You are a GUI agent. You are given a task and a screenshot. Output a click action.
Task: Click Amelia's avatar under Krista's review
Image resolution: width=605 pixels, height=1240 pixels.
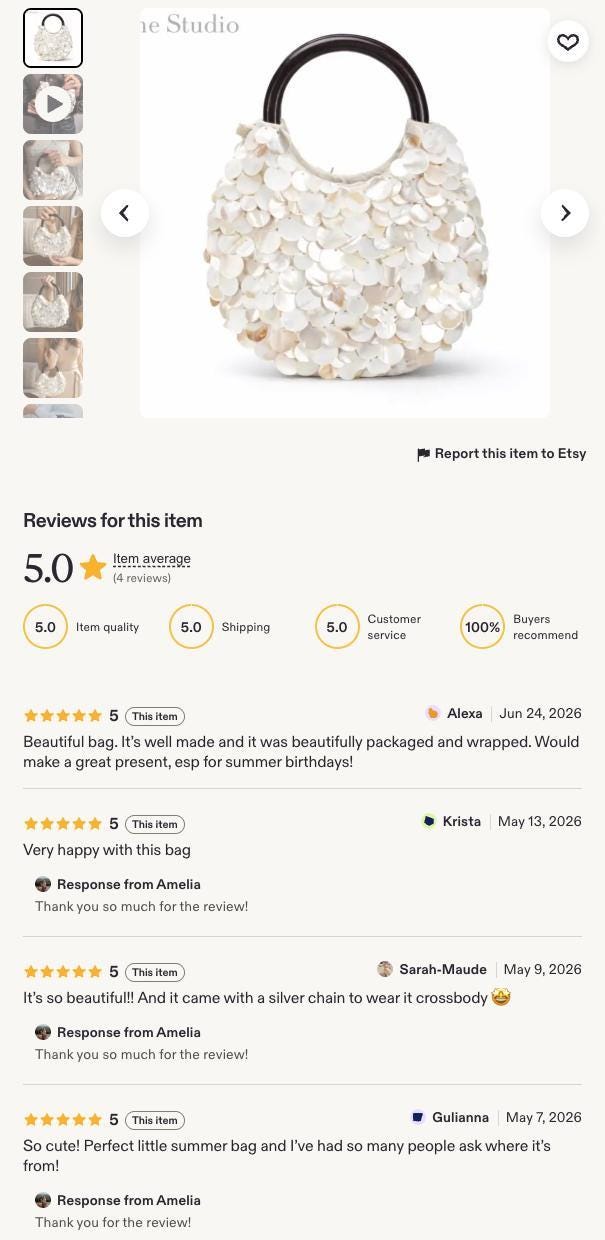[x=43, y=884]
